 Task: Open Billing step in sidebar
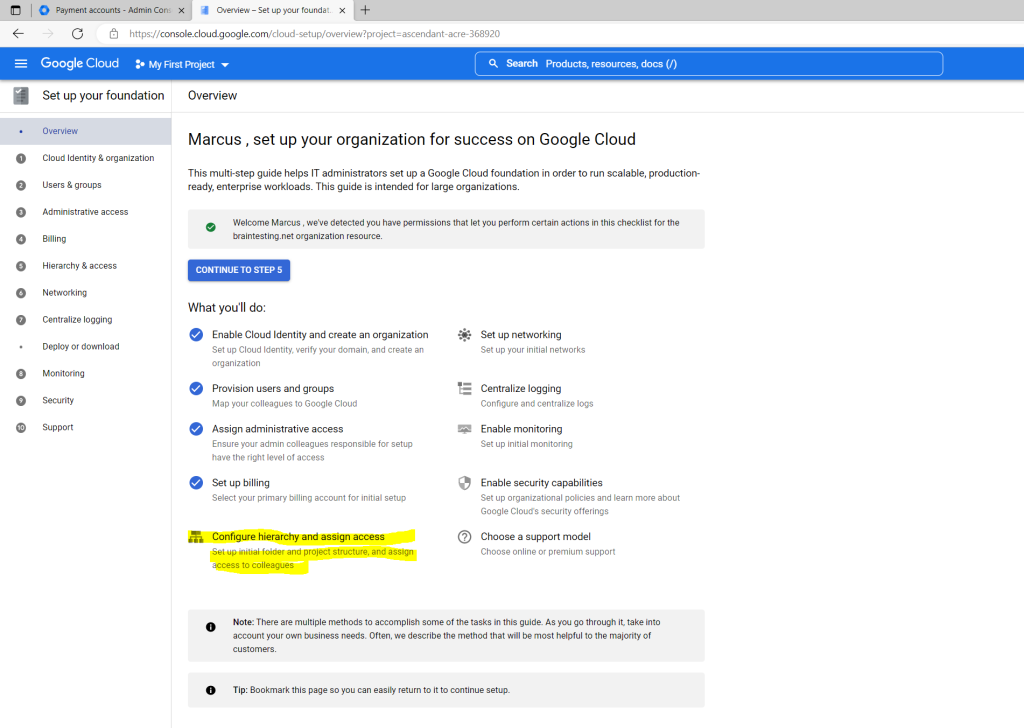pyautogui.click(x=86, y=239)
